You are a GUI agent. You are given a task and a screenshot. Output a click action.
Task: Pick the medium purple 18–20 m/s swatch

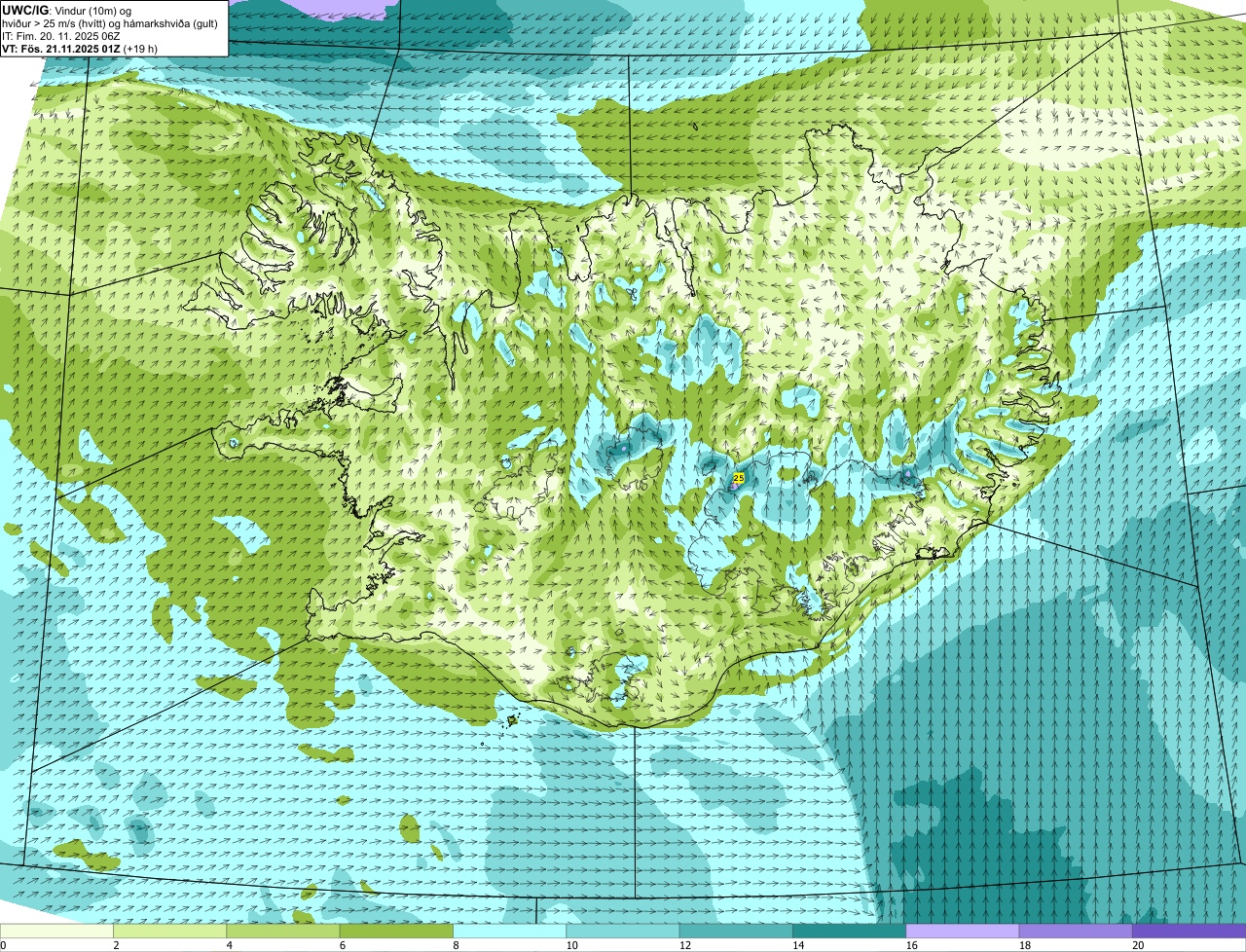click(1076, 932)
